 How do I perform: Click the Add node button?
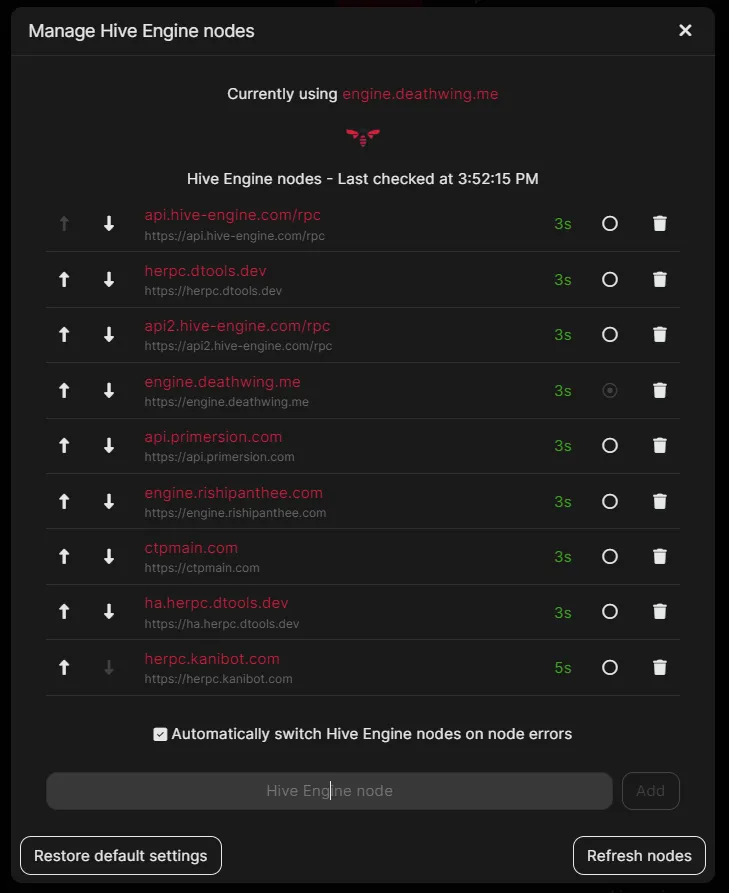[650, 790]
